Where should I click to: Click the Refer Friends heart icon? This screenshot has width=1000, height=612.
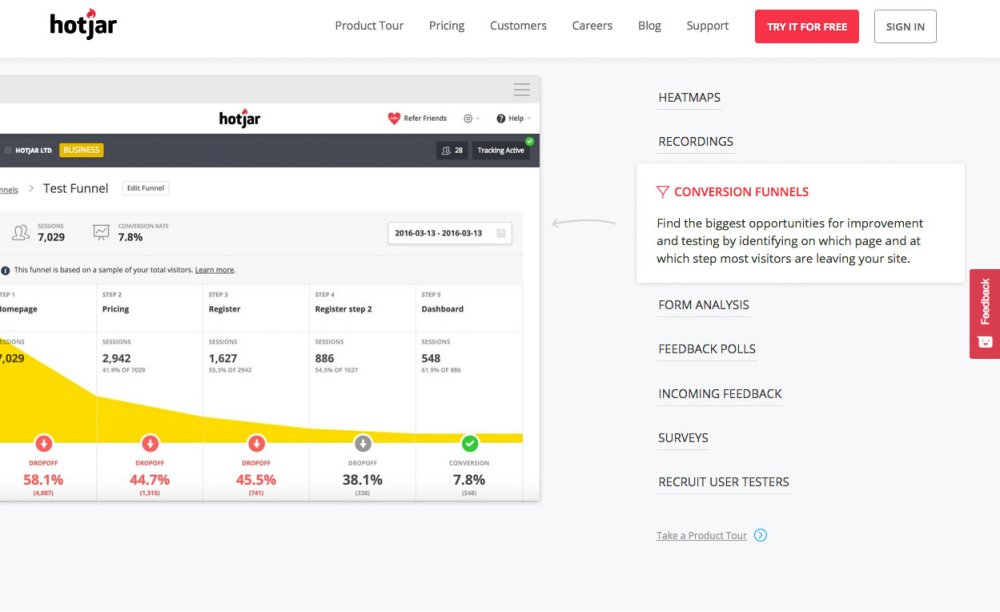click(393, 118)
